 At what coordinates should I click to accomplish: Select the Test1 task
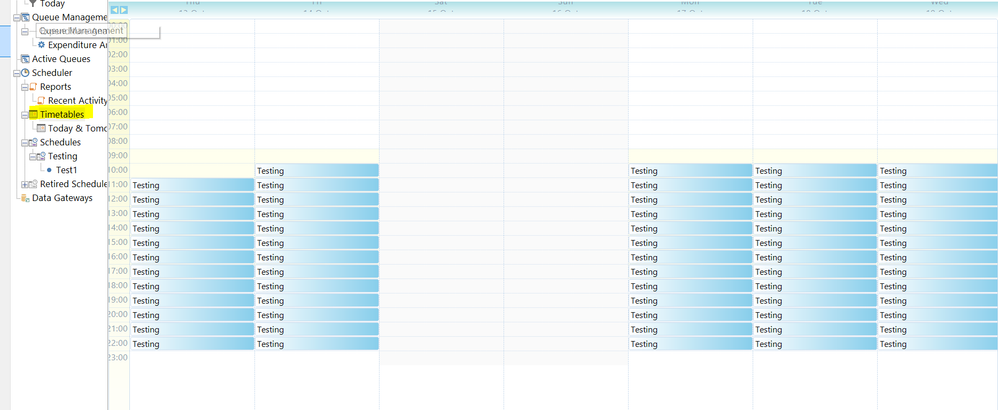coord(66,170)
